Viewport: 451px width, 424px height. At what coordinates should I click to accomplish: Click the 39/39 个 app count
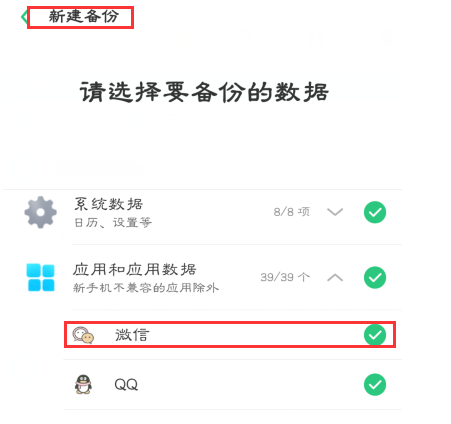285,277
